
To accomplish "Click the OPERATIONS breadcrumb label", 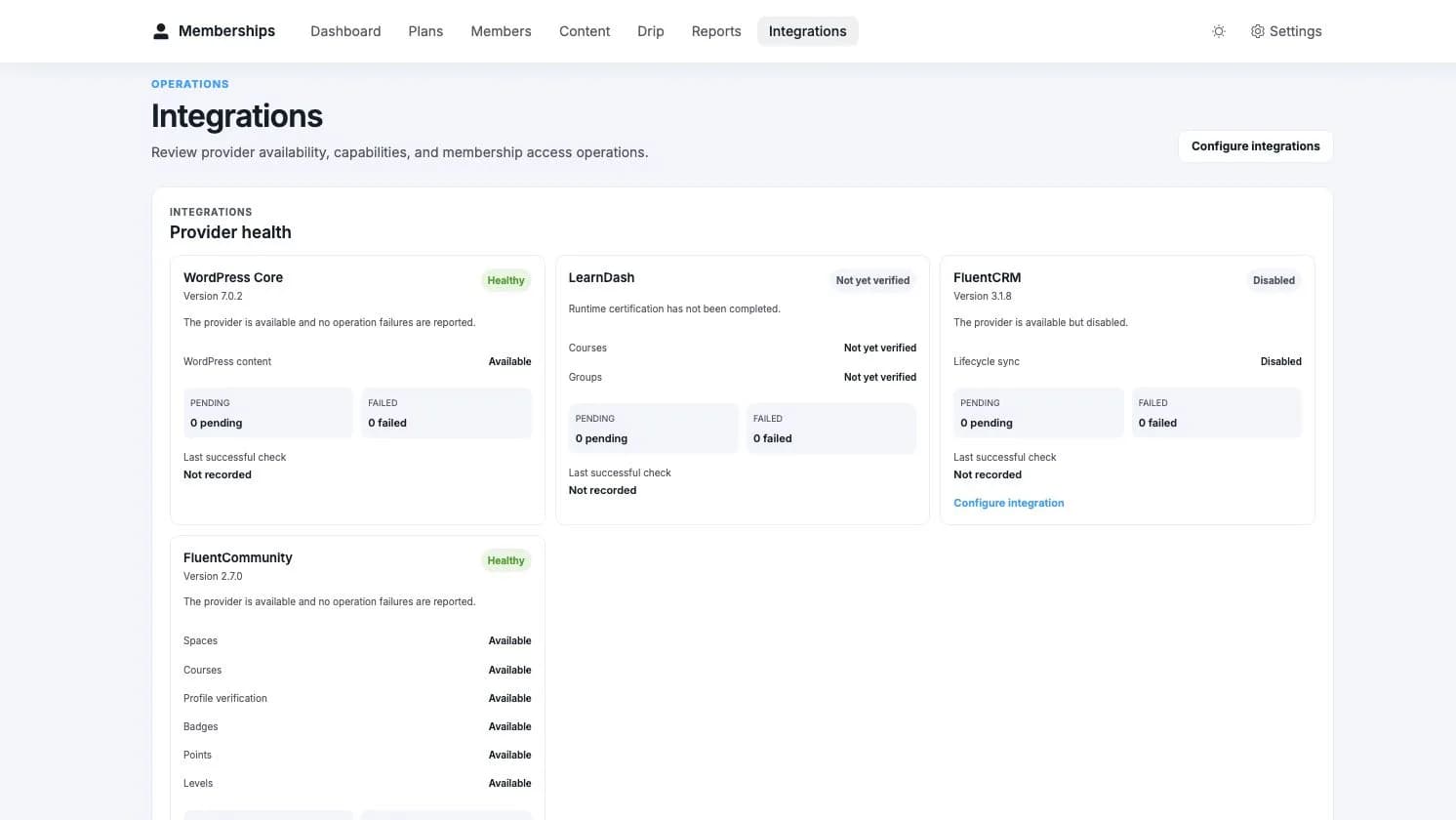I will pyautogui.click(x=190, y=84).
